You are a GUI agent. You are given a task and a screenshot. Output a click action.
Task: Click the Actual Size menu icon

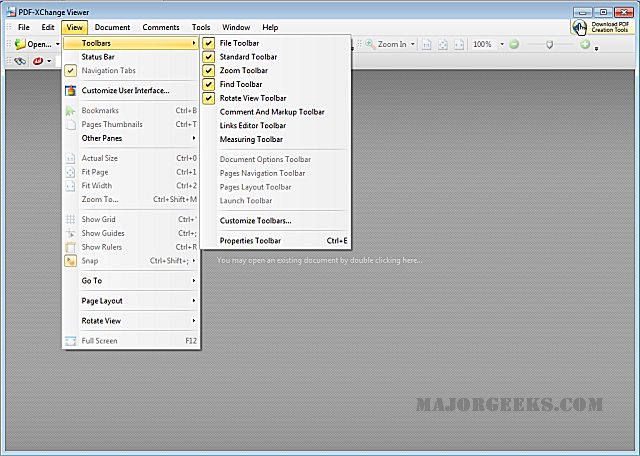pyautogui.click(x=71, y=158)
